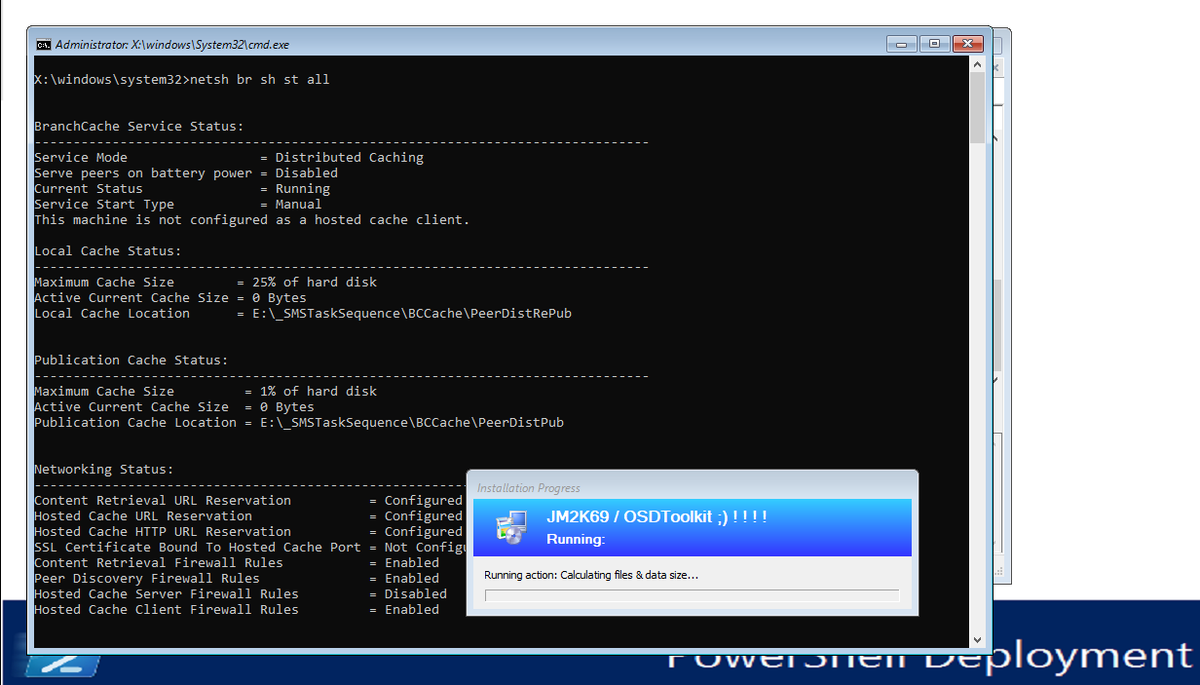Click the "Serve peers on battery power" line

point(186,173)
